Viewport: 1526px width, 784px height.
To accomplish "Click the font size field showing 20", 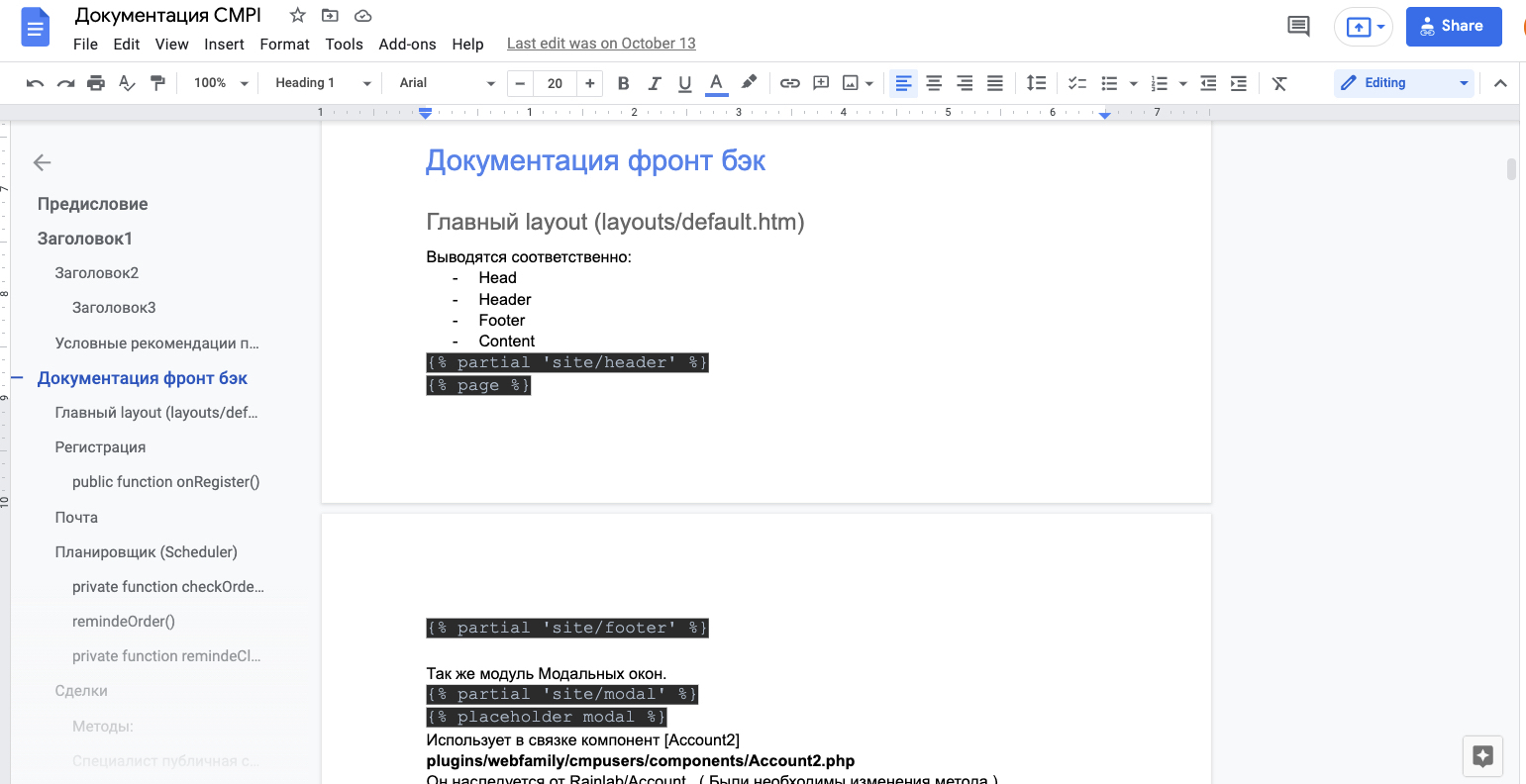I will tap(556, 83).
